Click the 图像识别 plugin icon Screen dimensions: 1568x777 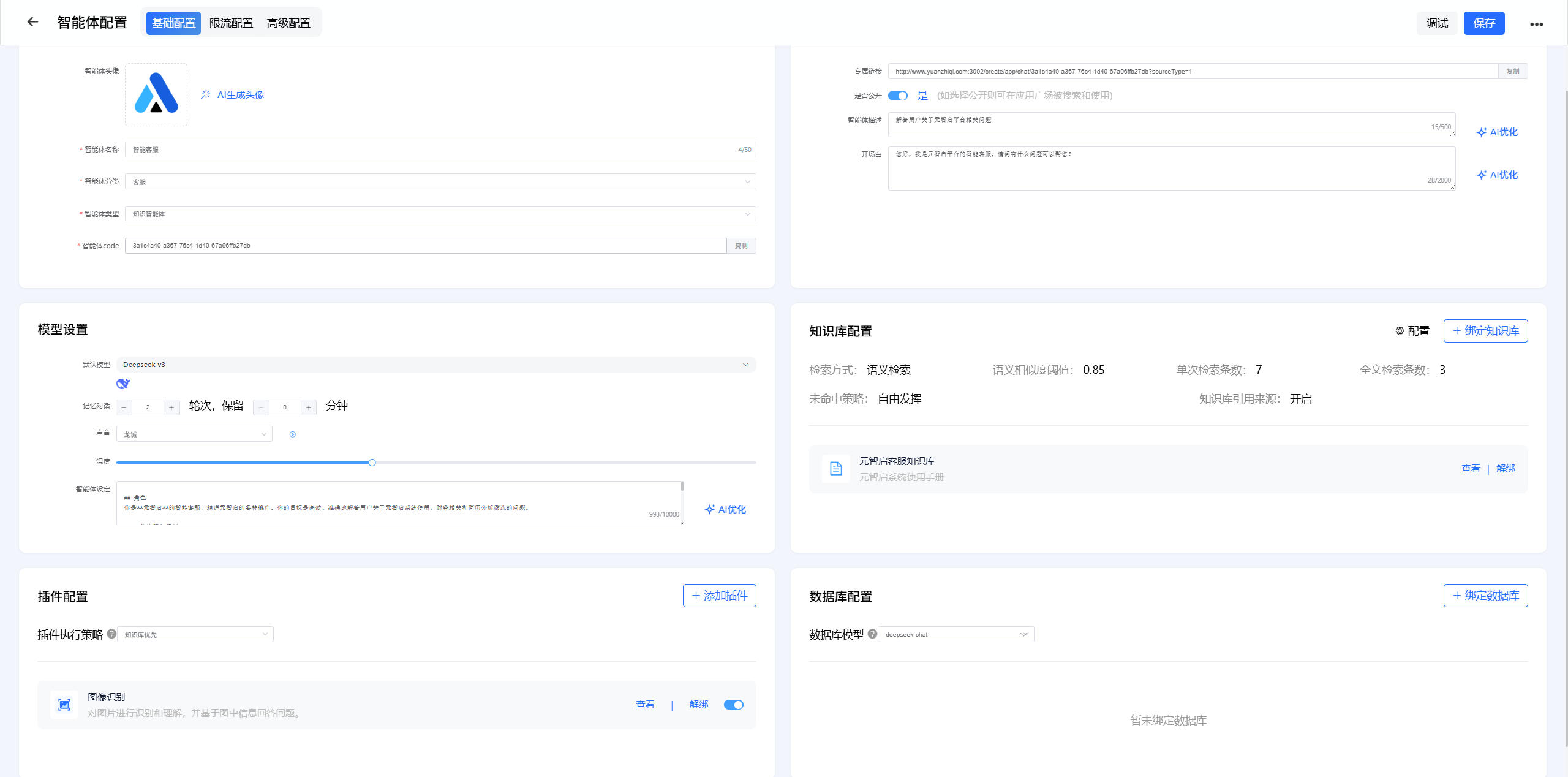click(64, 705)
